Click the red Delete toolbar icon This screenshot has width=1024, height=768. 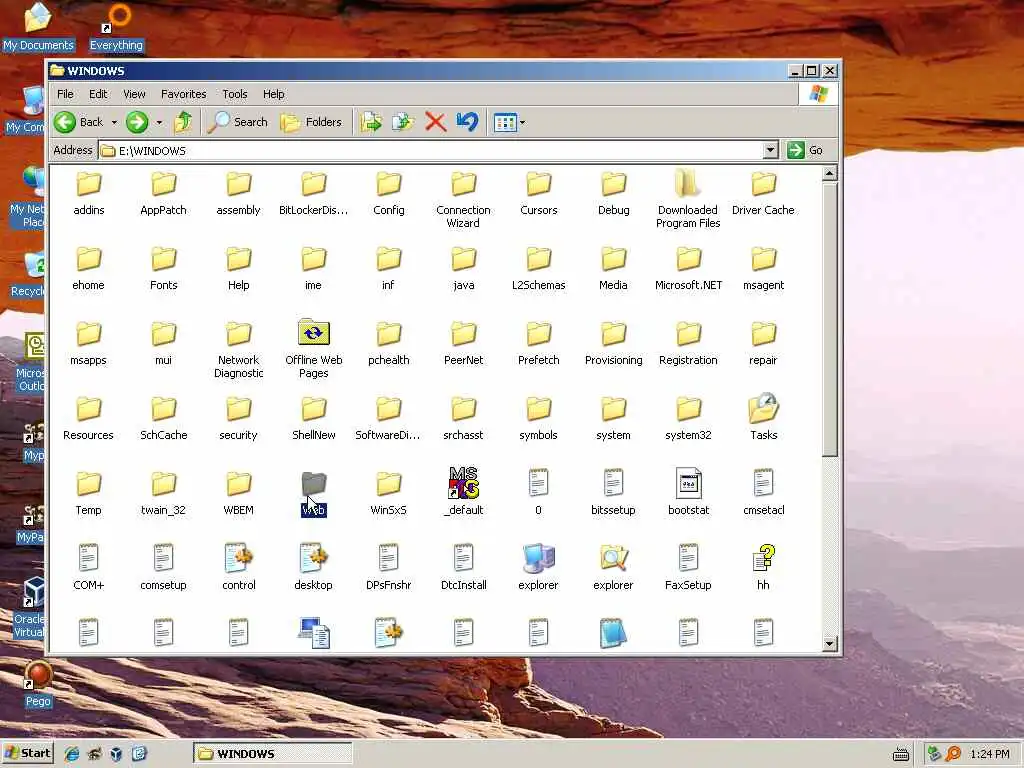436,122
